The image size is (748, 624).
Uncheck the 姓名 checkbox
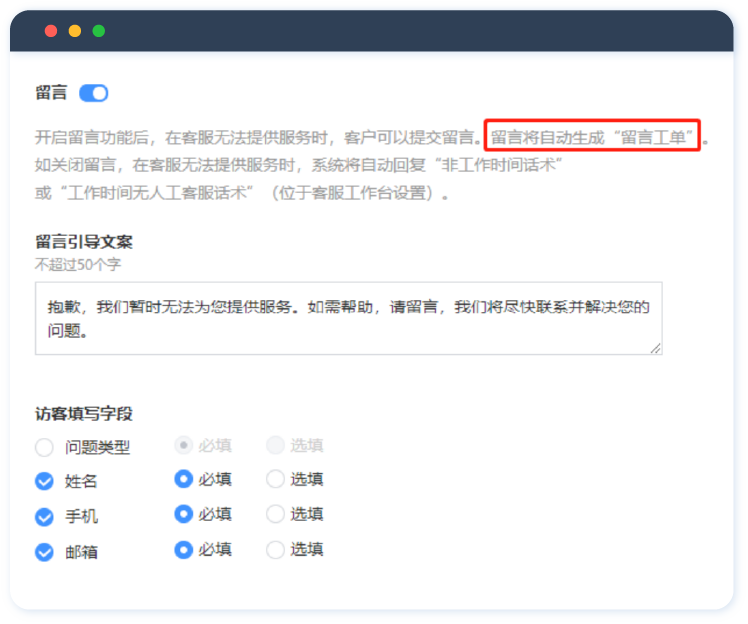[44, 481]
